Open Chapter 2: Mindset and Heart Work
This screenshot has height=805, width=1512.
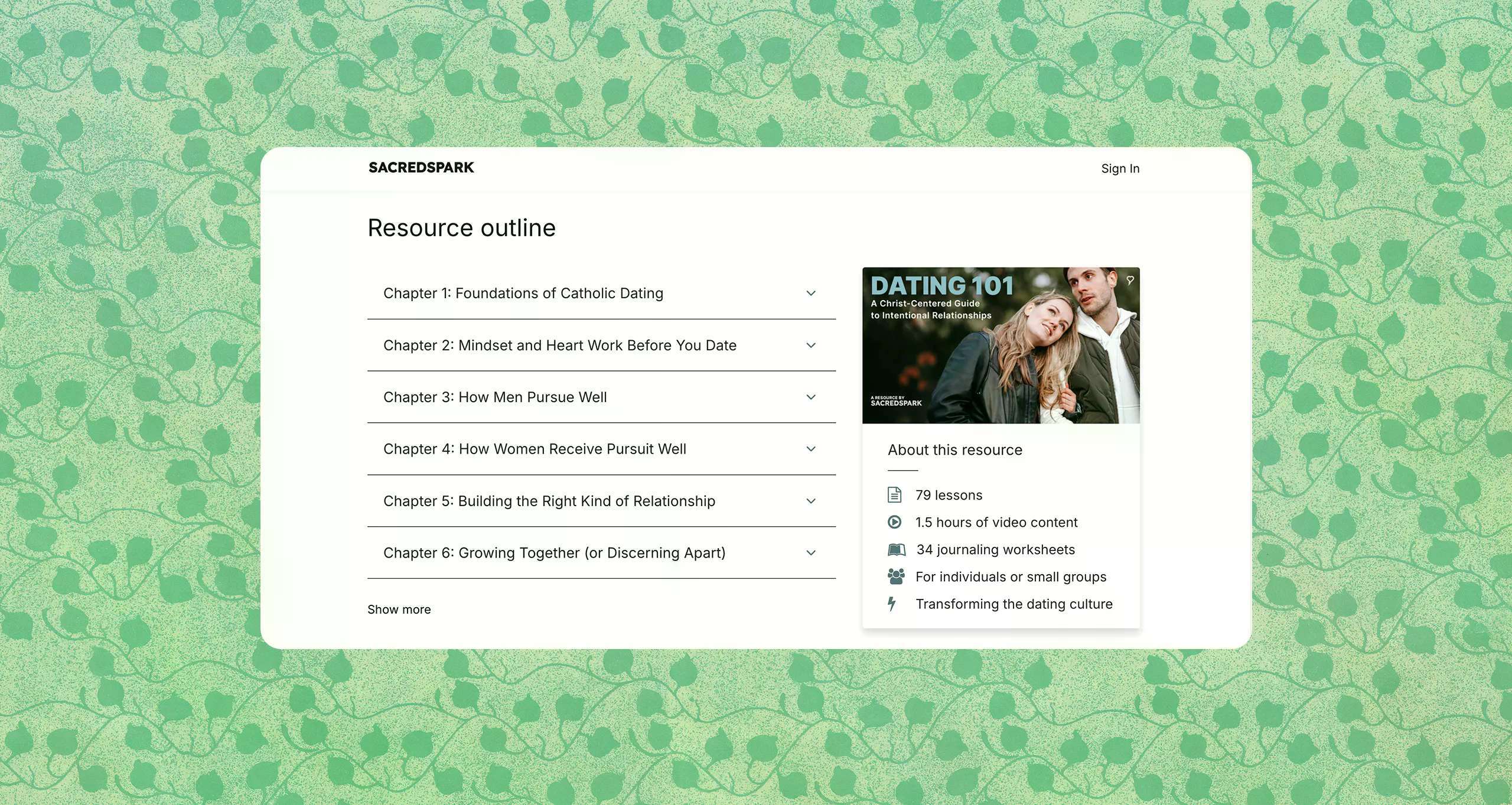point(560,346)
